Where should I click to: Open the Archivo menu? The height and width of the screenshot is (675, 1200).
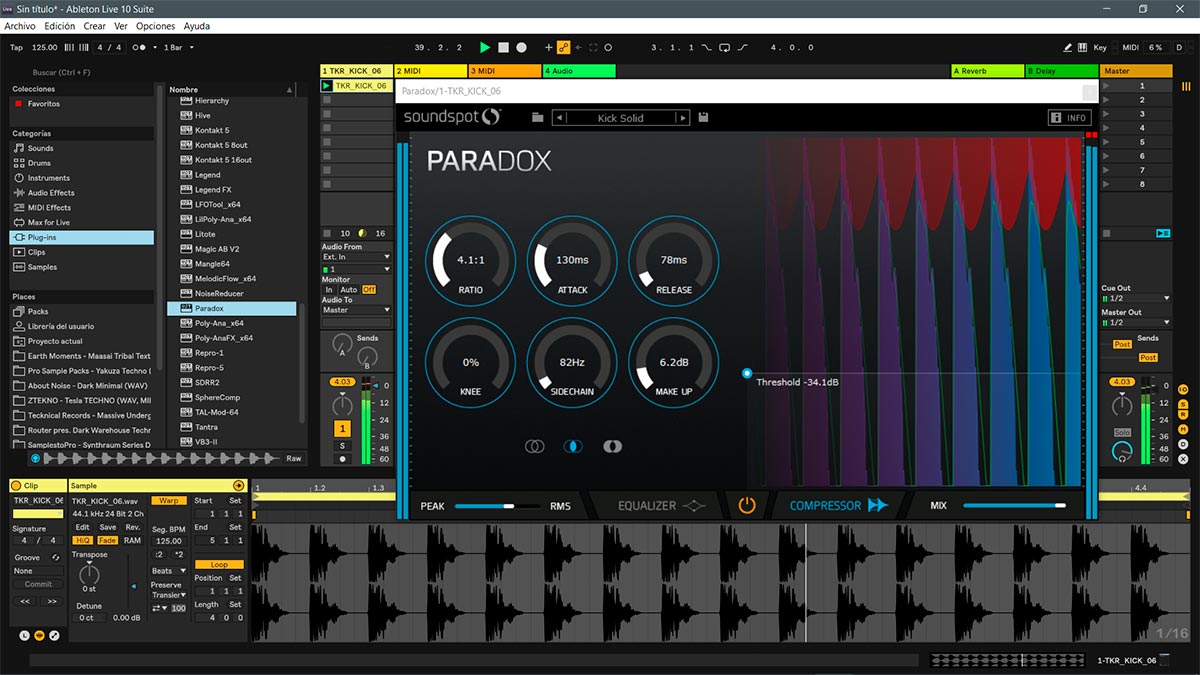(x=20, y=26)
